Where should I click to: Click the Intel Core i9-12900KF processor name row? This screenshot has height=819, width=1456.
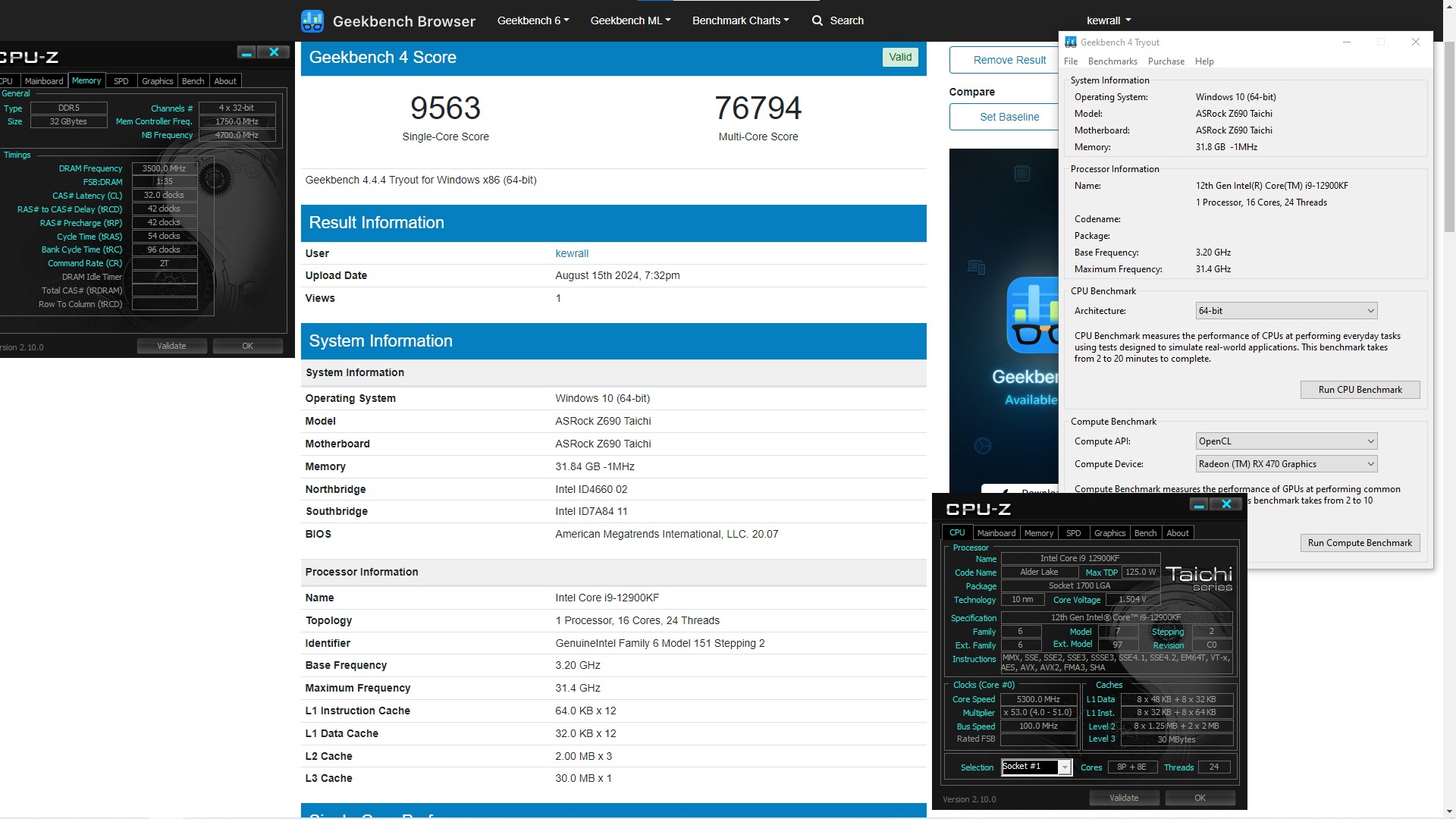click(x=613, y=598)
